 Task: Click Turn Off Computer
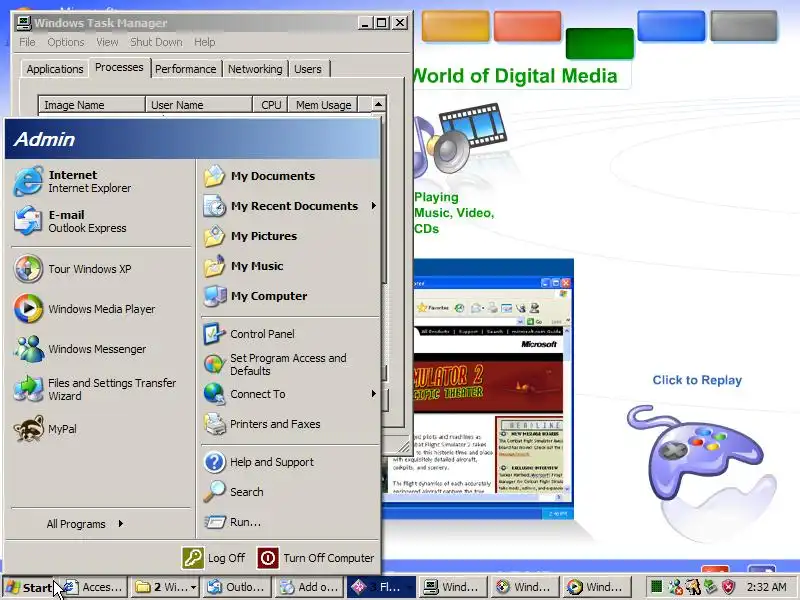click(316, 558)
